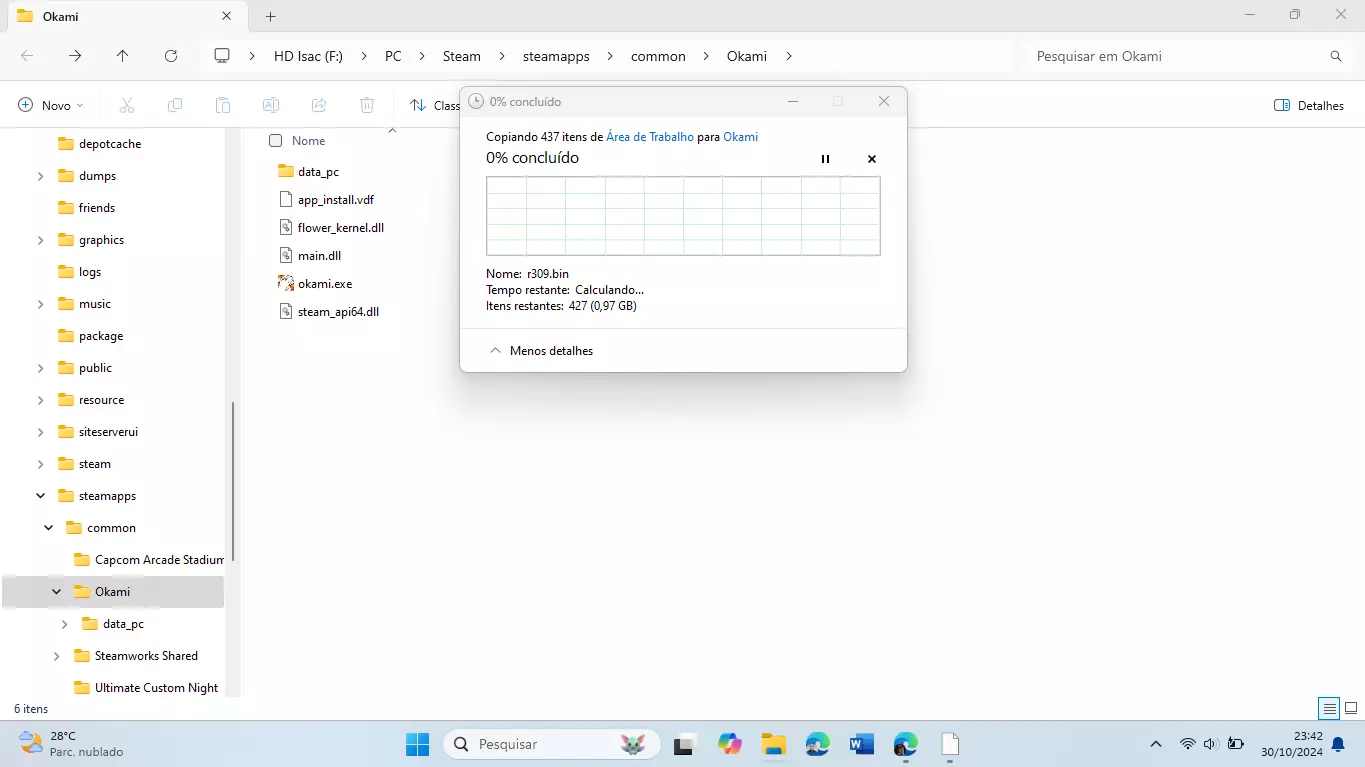
Task: Click the Delete trash icon in toolbar
Action: (x=367, y=105)
